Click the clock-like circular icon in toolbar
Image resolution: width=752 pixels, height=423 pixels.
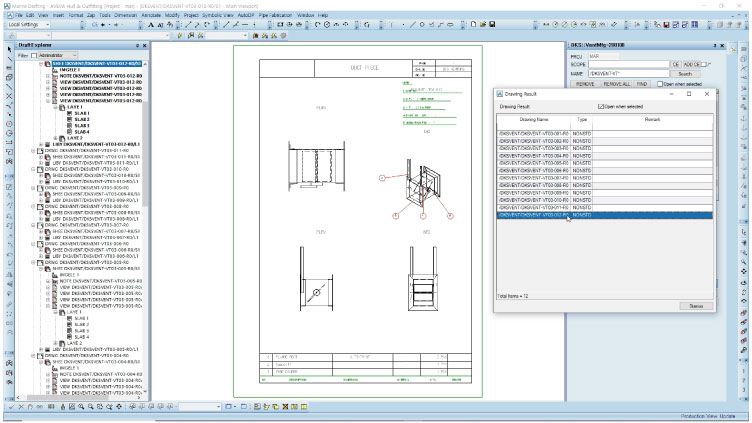(327, 24)
